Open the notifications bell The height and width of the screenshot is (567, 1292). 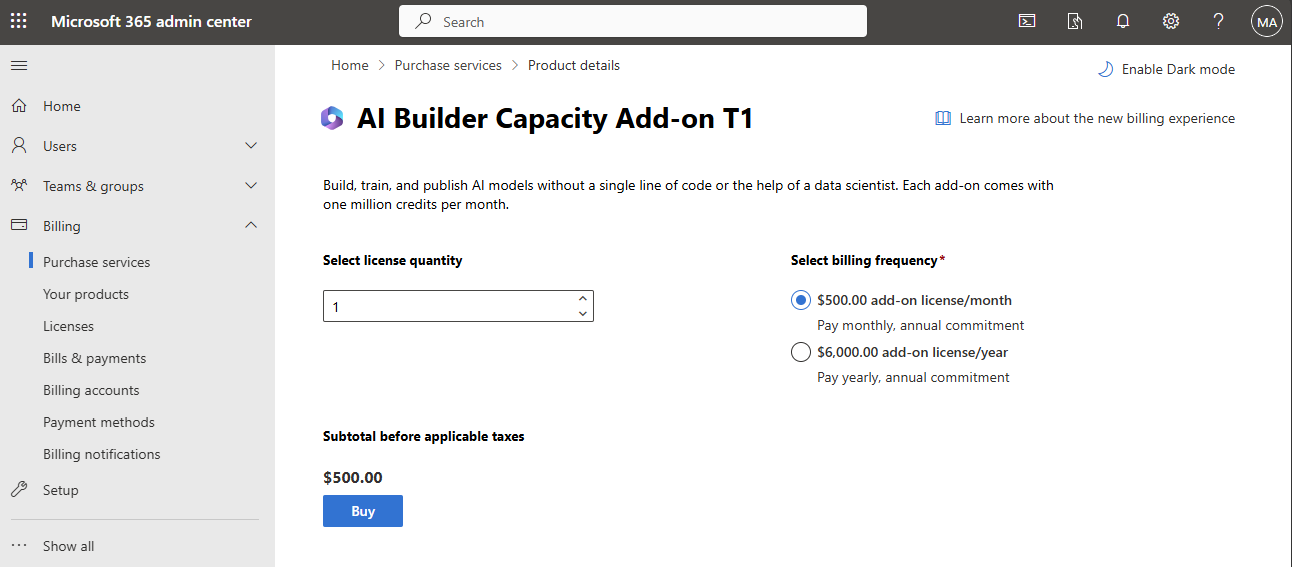(1123, 21)
